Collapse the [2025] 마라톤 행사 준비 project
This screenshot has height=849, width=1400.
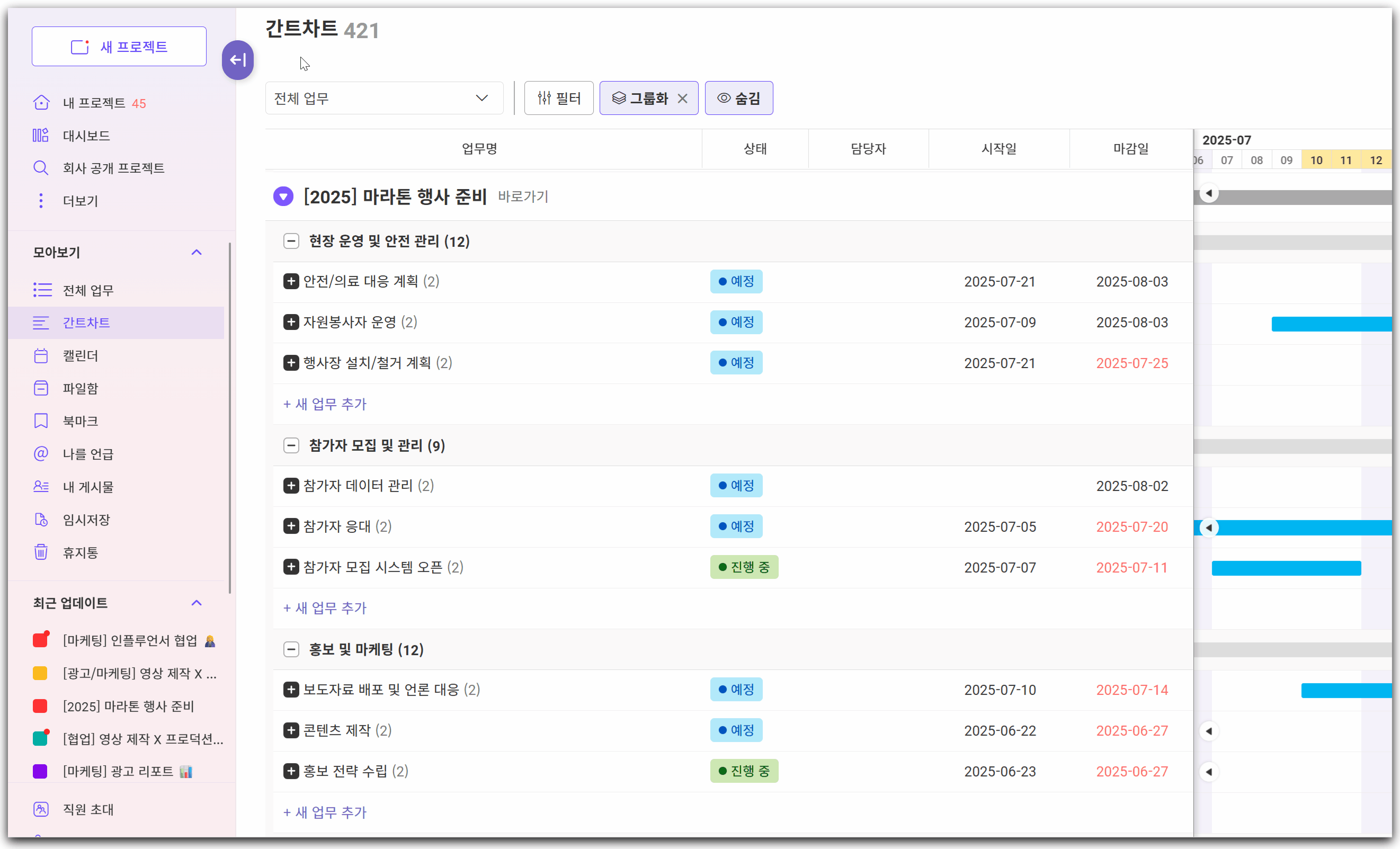point(283,196)
